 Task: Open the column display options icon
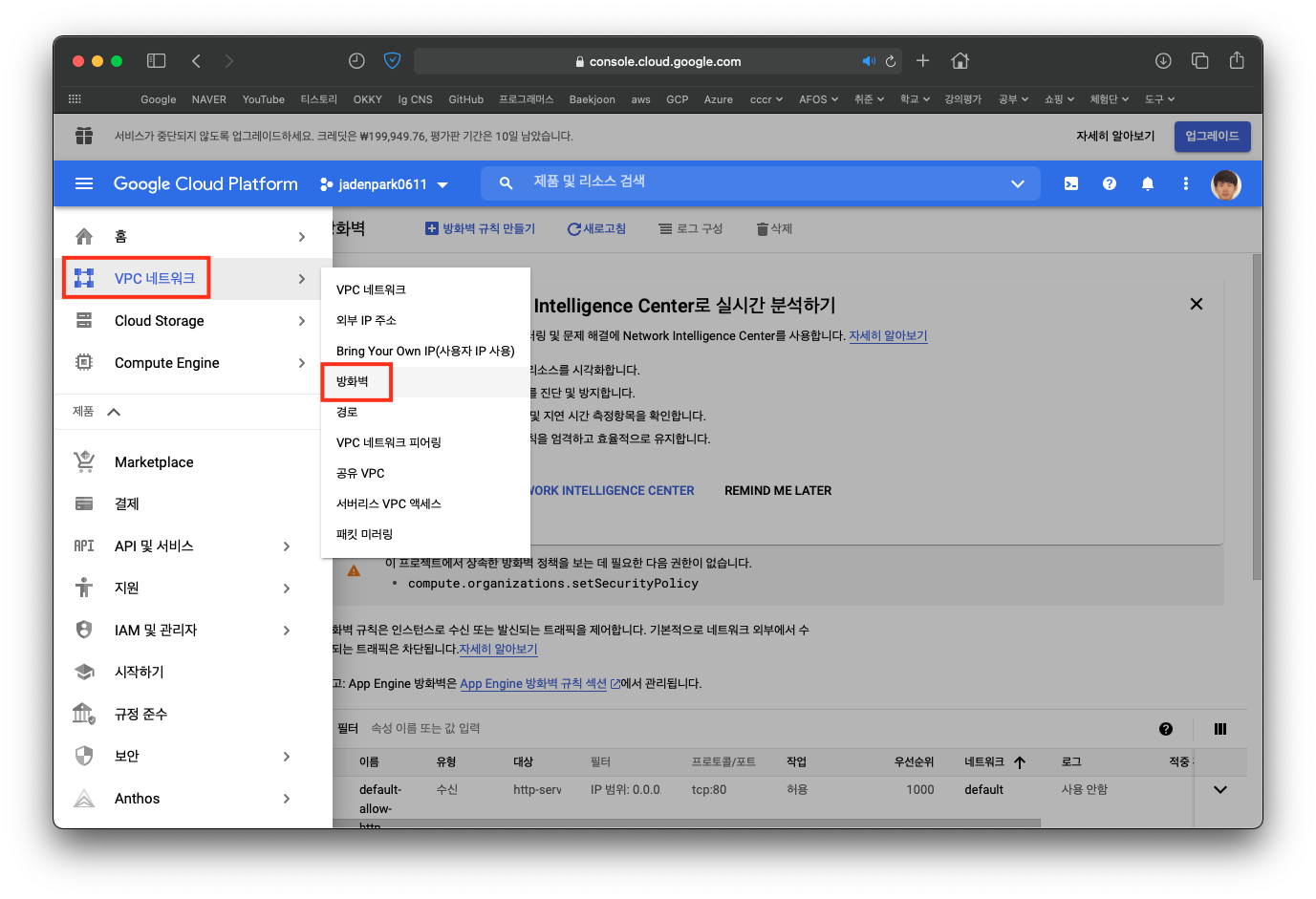point(1220,729)
